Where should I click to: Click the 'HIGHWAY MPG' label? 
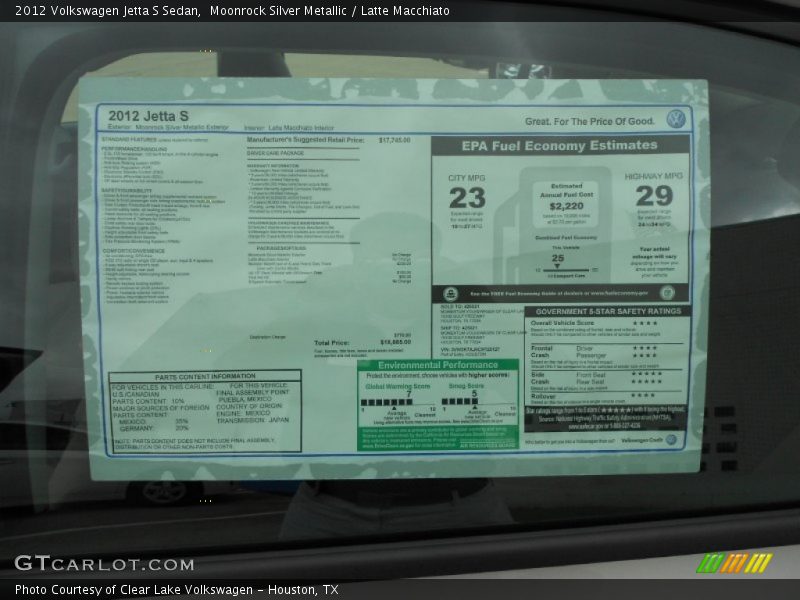point(654,176)
